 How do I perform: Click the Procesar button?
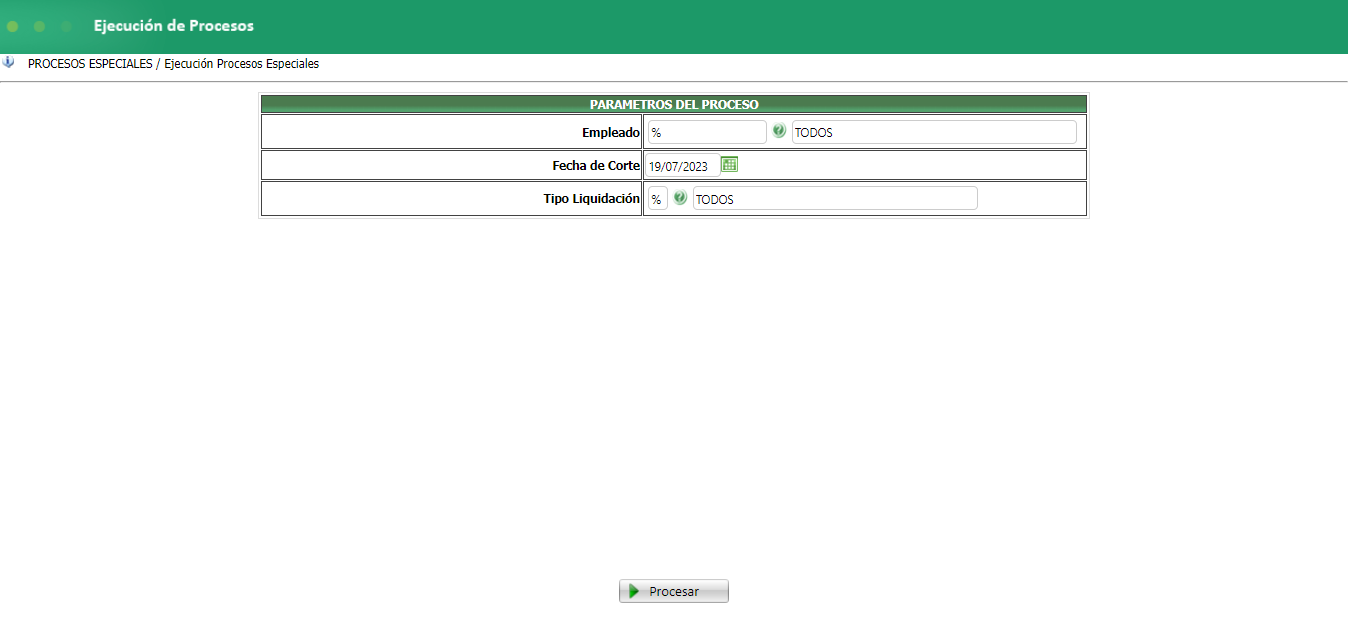pyautogui.click(x=674, y=591)
